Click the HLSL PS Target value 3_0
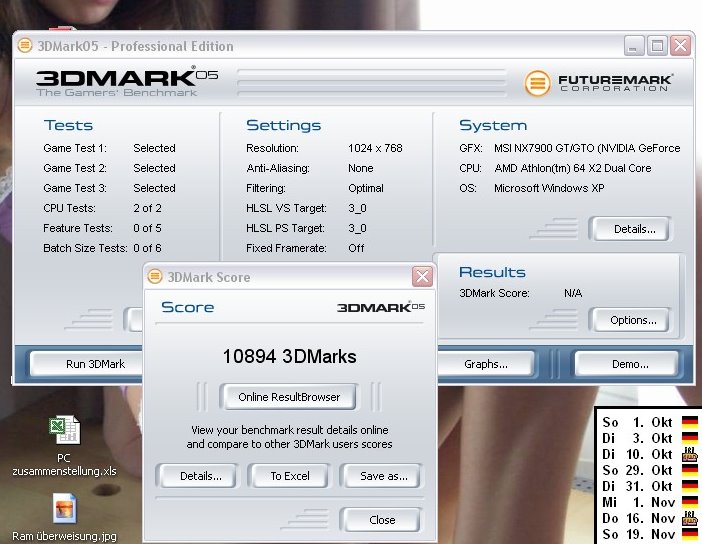702x544 pixels. [357, 228]
